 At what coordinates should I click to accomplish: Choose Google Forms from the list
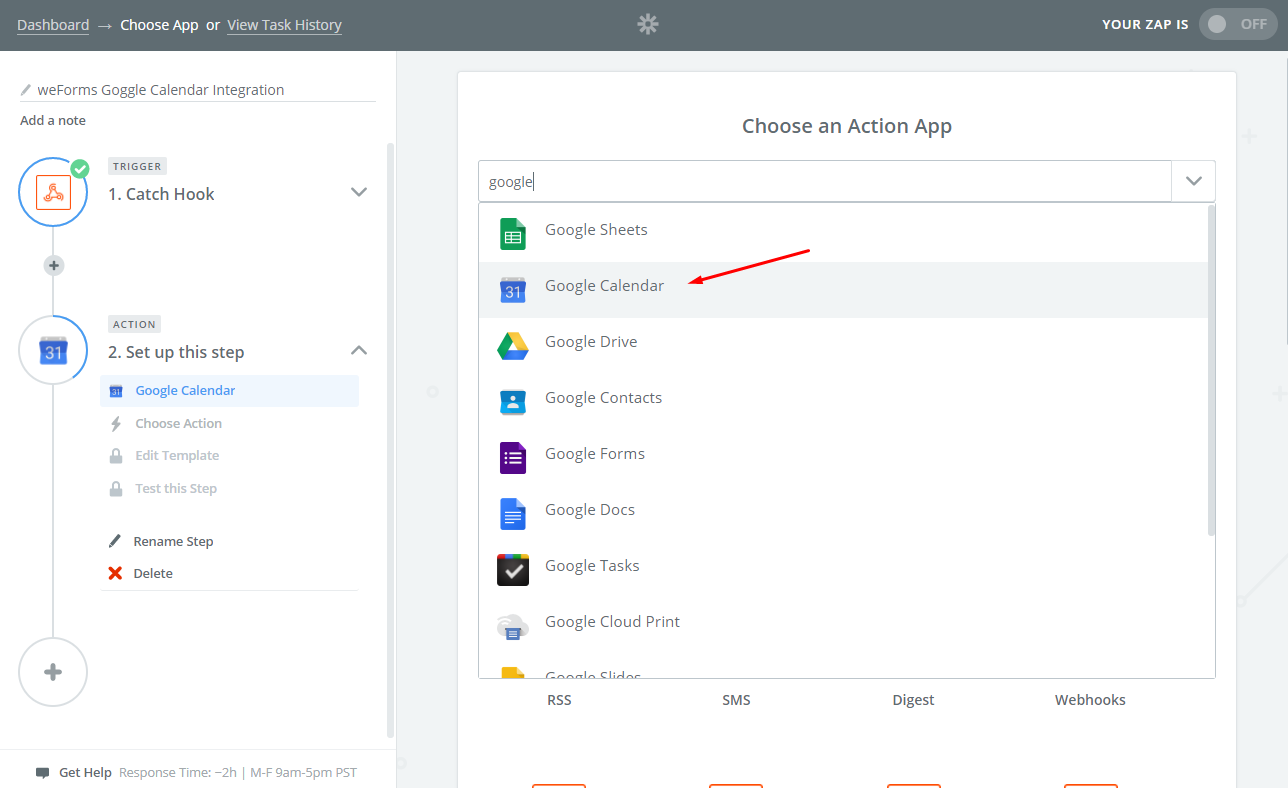coord(843,458)
